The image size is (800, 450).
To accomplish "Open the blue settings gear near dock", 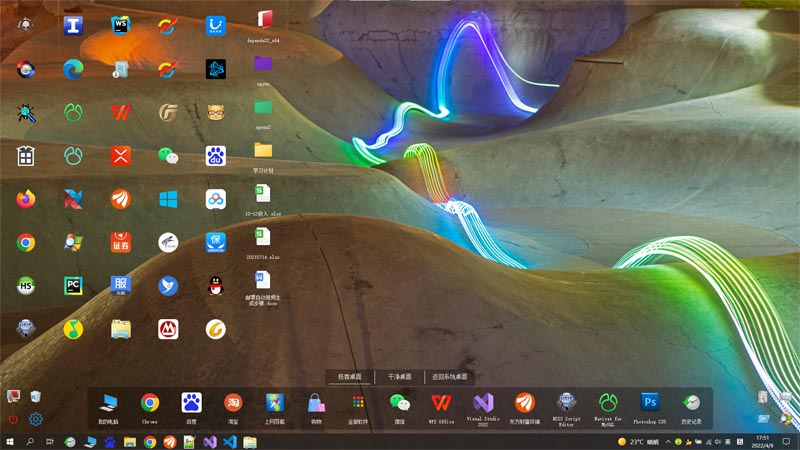I will click(x=35, y=419).
